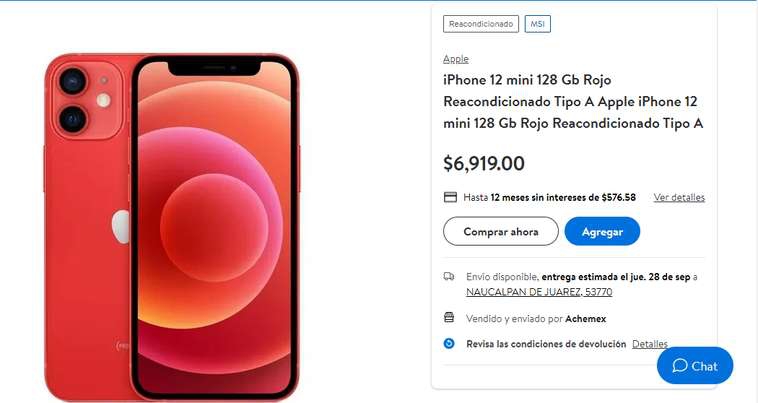Click the MSI badge
Image resolution: width=758 pixels, height=403 pixels.
538,24
